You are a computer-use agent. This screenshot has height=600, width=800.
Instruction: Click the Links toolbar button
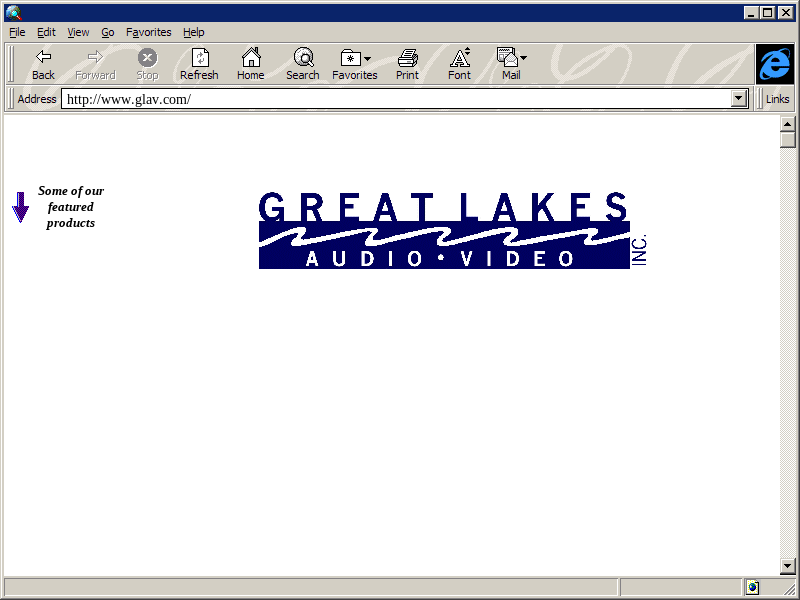click(x=777, y=99)
